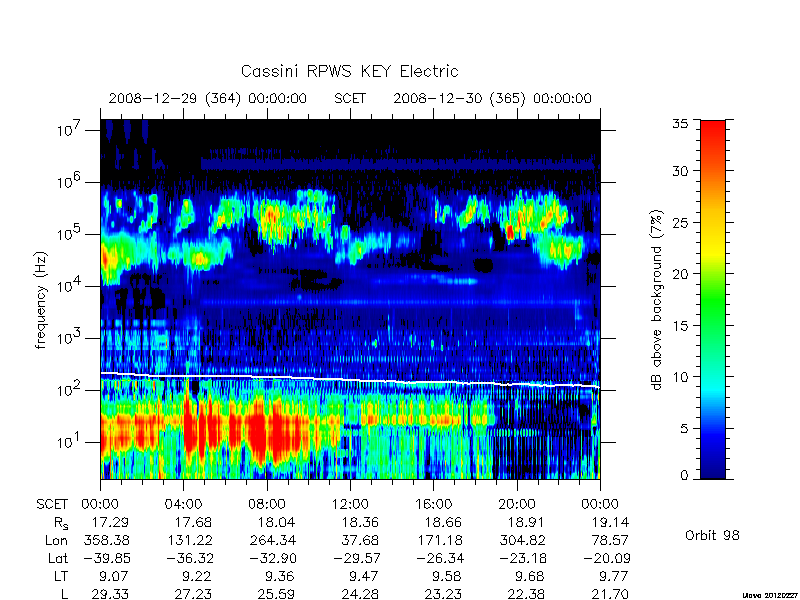
Task: Click the time tick label 16:00
Action: pyautogui.click(x=433, y=504)
